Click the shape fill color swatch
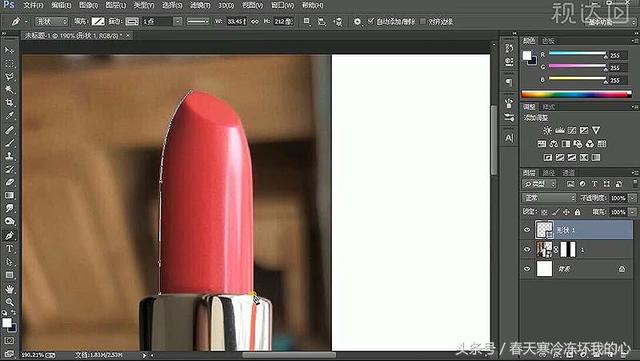640x361 pixels. (98, 21)
